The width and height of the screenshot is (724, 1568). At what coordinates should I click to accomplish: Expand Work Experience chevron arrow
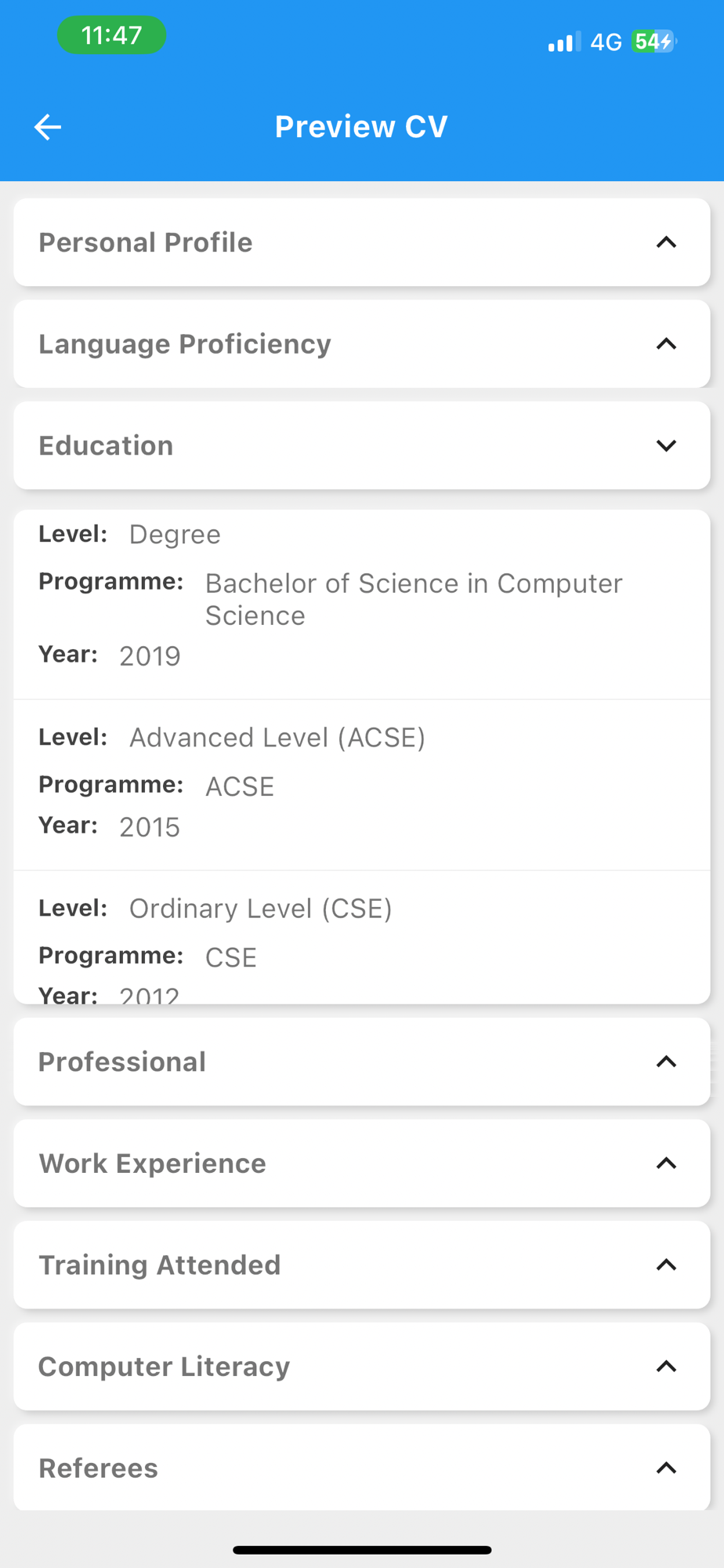(666, 1163)
